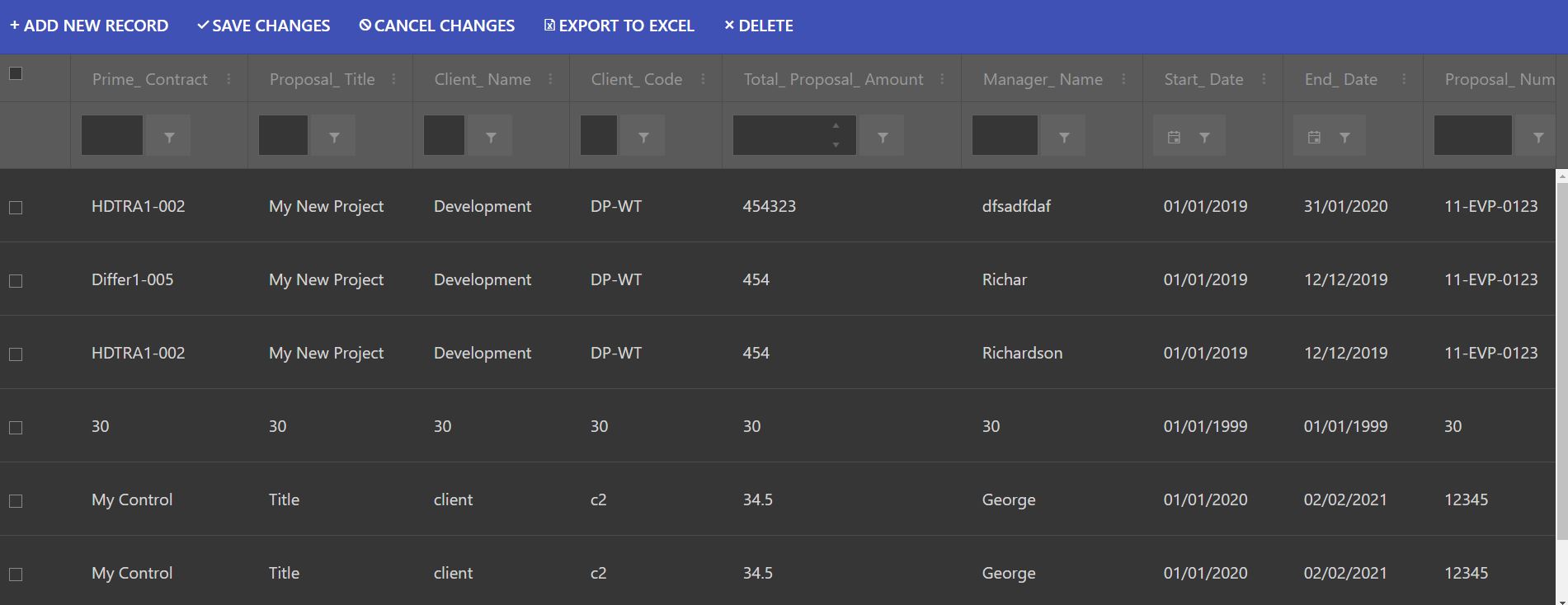Open the Manager_Name filter operator funnel
The height and width of the screenshot is (605, 1568).
(x=1064, y=136)
